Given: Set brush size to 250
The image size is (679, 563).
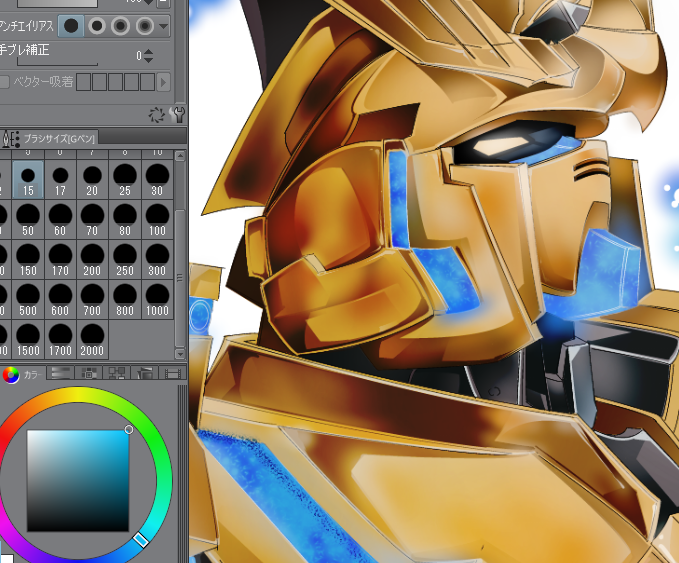Looking at the screenshot, I should 125,259.
